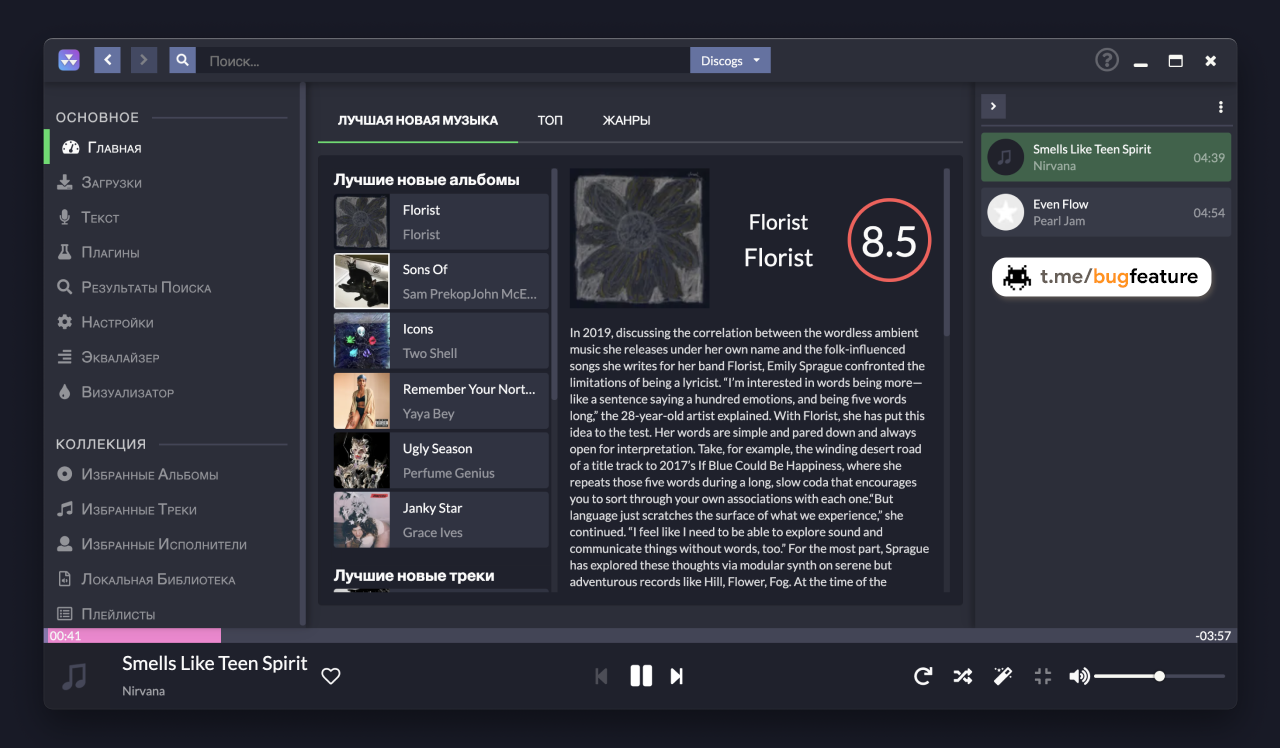
Task: Click the remaining time -03:57 label
Action: coord(1213,636)
